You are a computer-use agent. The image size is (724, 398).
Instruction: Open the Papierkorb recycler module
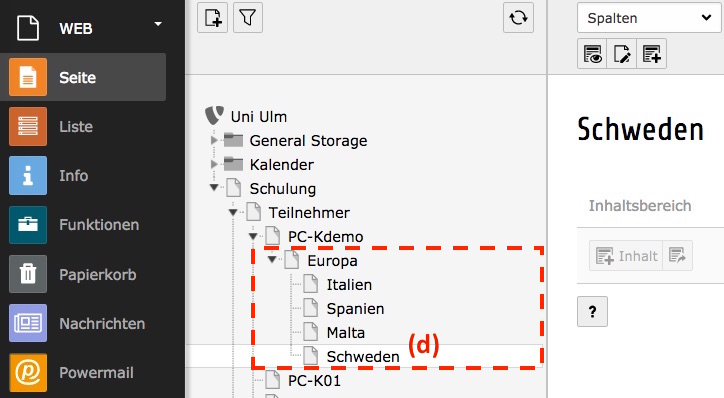coord(83,274)
